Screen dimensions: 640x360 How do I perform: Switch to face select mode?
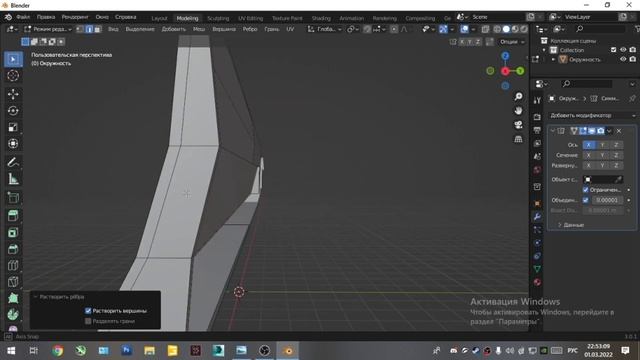click(98, 29)
